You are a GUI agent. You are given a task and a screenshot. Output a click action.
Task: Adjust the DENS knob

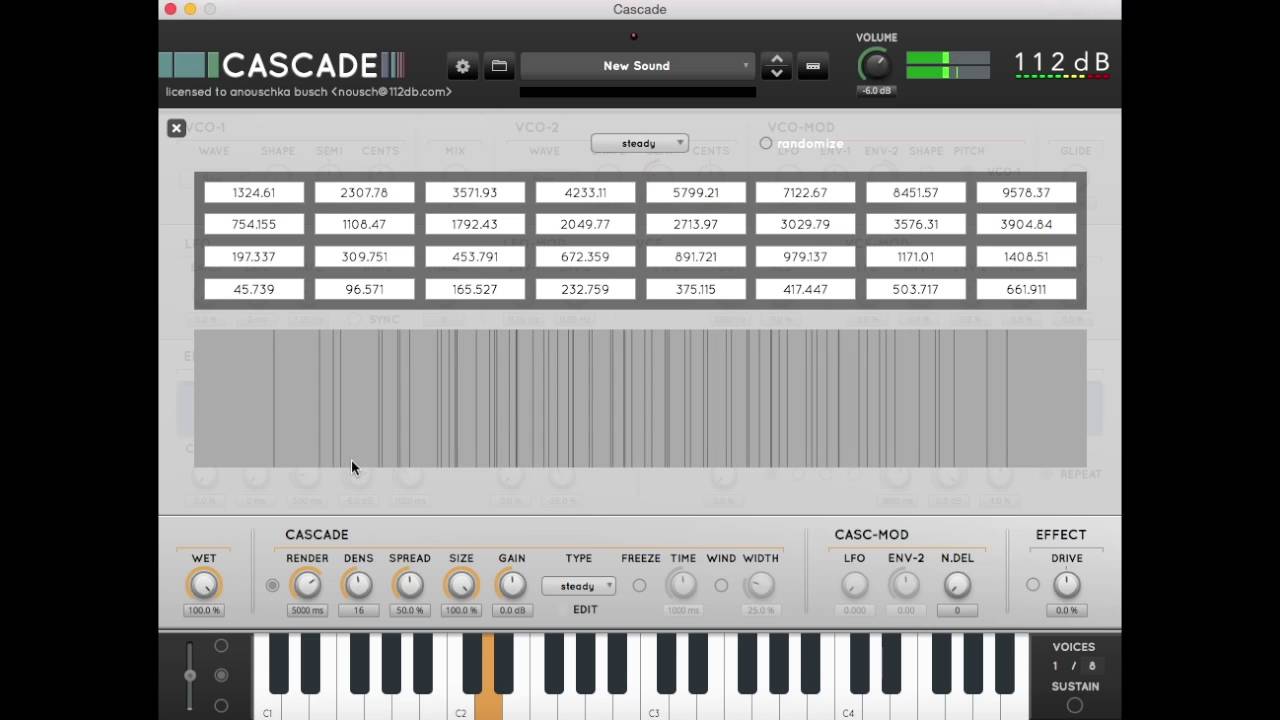358,585
